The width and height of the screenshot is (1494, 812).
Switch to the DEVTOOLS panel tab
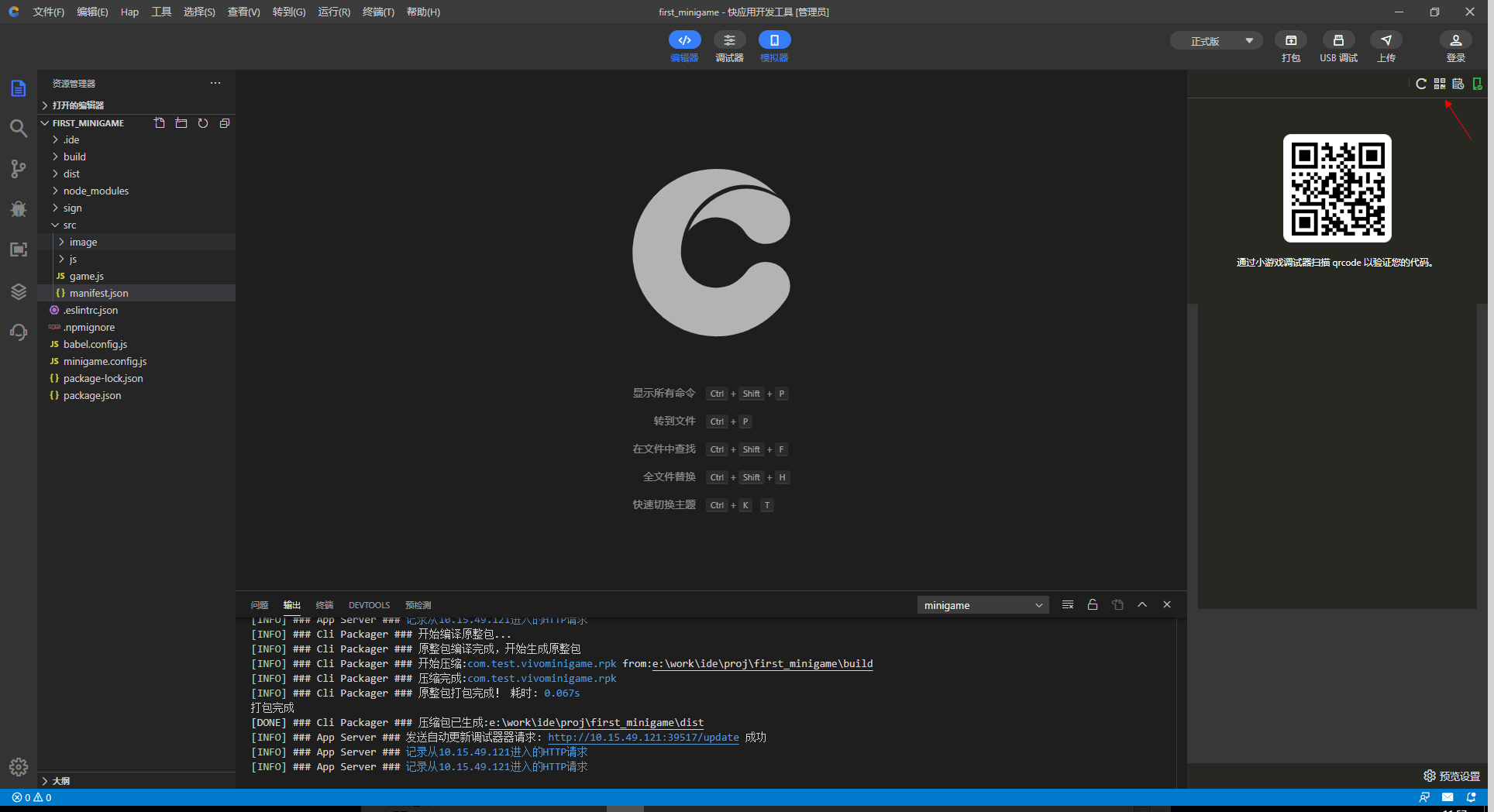point(369,605)
